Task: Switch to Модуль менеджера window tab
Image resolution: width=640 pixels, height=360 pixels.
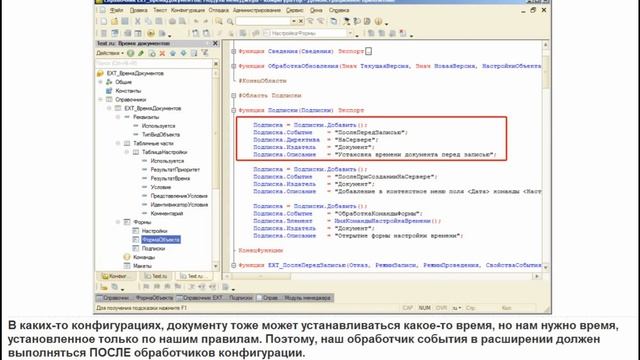Action: click(x=295, y=298)
